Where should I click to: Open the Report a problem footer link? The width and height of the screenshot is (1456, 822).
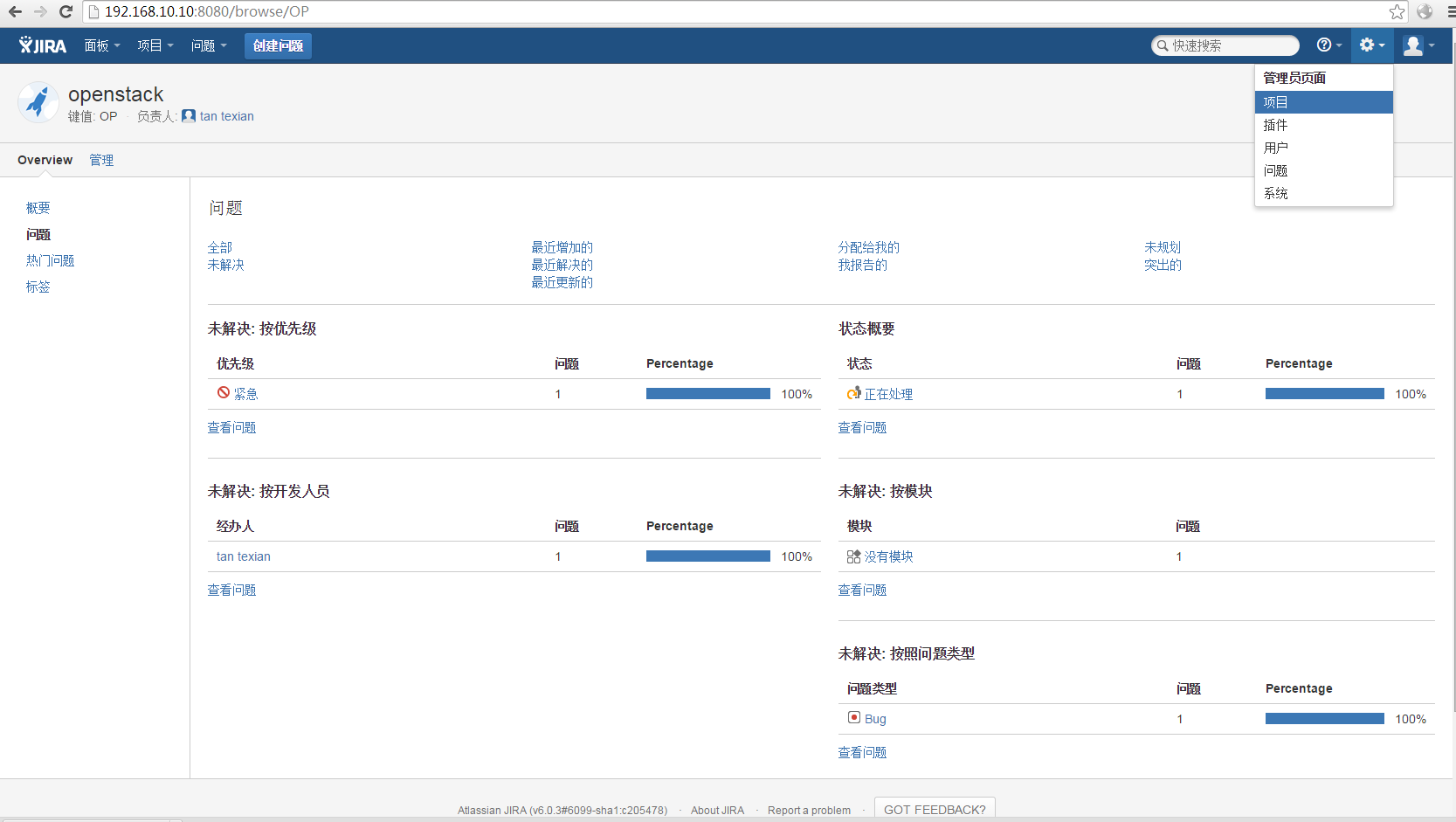[809, 811]
